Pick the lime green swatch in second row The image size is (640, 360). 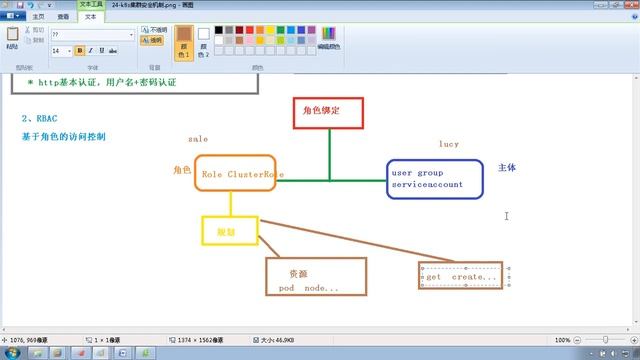[x=281, y=40]
